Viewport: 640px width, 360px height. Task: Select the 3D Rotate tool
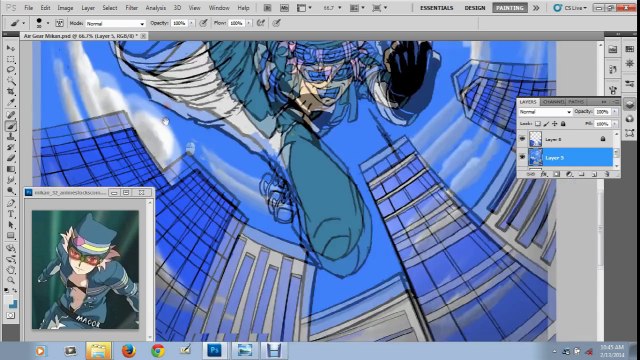pos(11,248)
